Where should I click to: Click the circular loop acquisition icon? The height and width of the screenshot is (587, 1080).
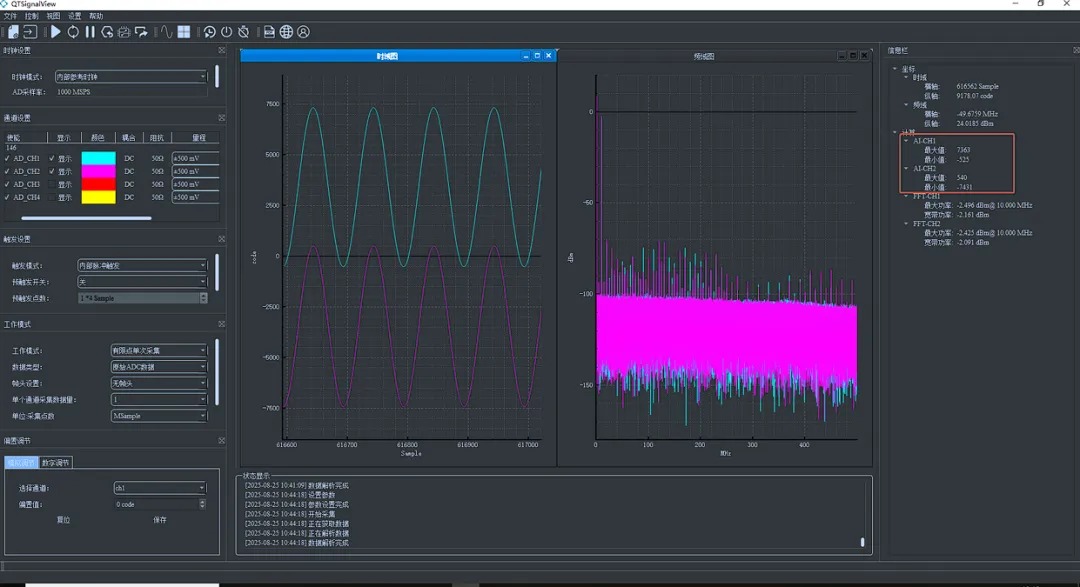pos(73,32)
